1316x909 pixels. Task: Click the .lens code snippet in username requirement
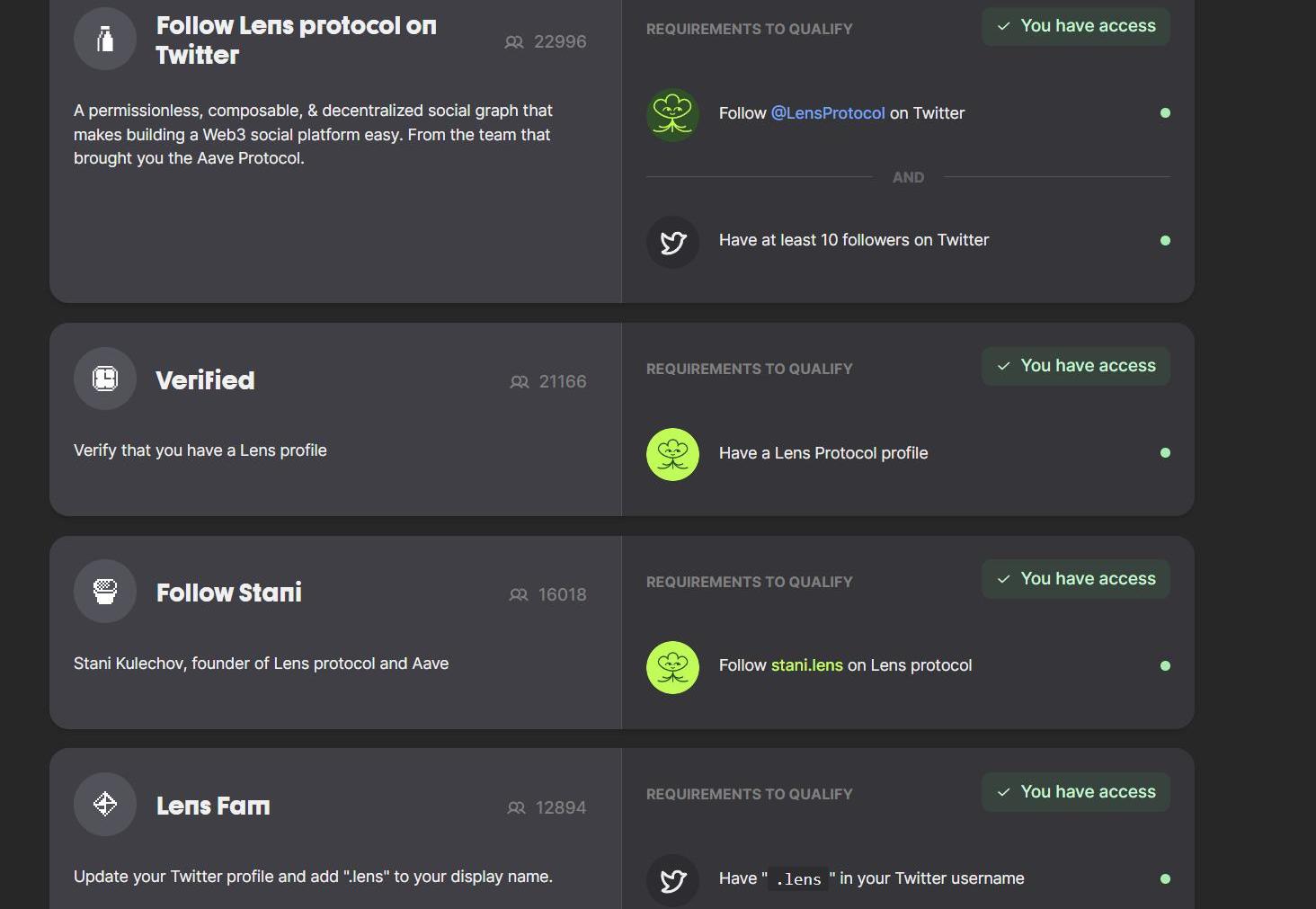click(798, 879)
